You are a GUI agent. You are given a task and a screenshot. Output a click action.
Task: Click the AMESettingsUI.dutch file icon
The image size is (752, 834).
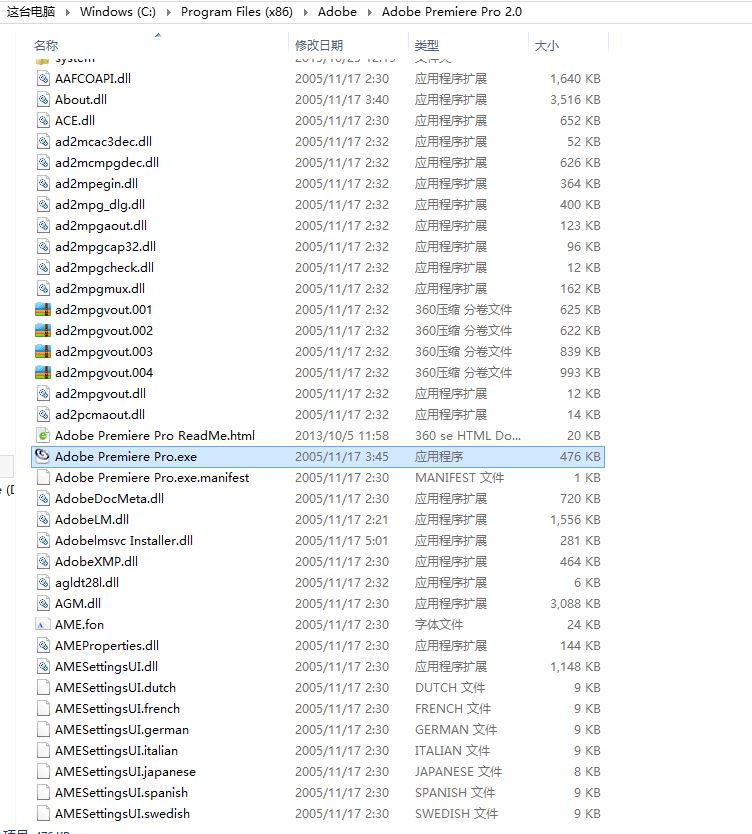click(43, 688)
